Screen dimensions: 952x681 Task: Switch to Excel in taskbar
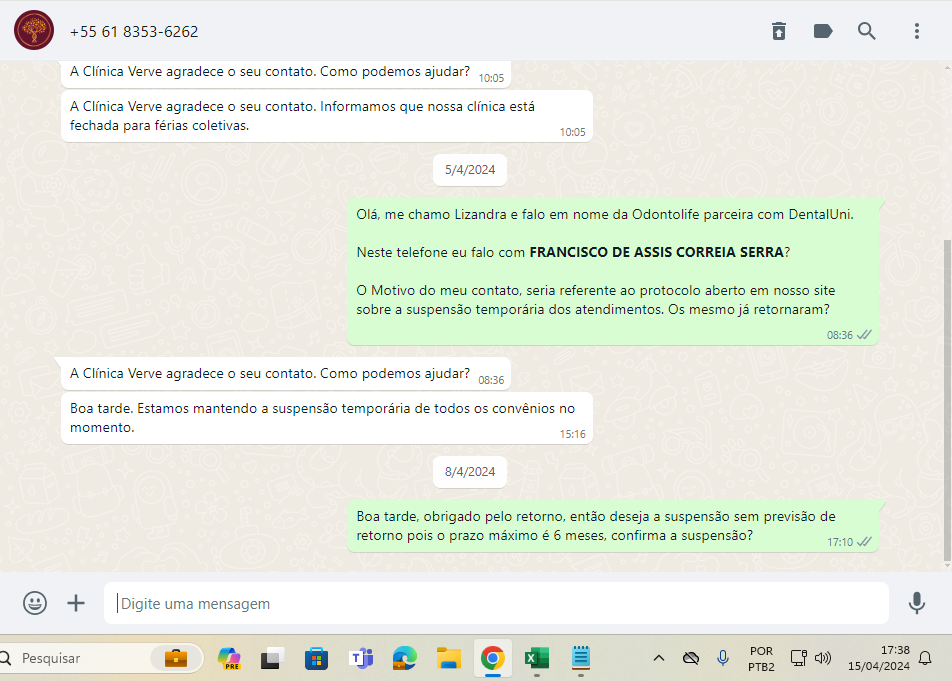coord(537,658)
